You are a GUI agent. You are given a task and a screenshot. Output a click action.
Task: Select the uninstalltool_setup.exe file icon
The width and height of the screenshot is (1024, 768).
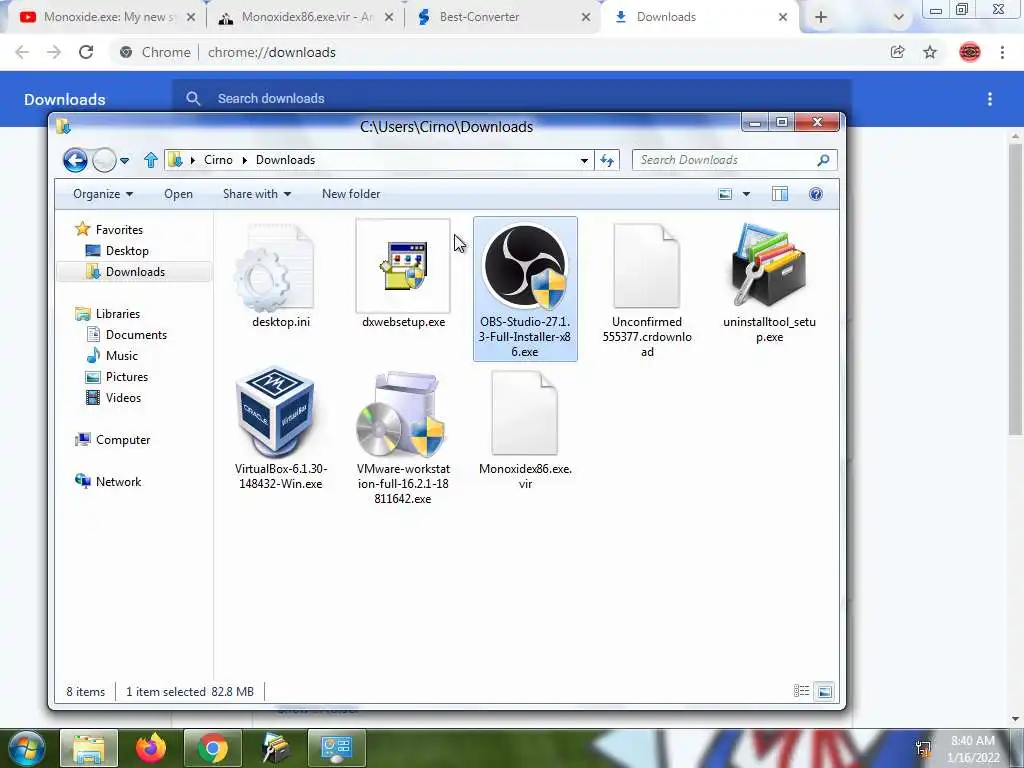769,264
